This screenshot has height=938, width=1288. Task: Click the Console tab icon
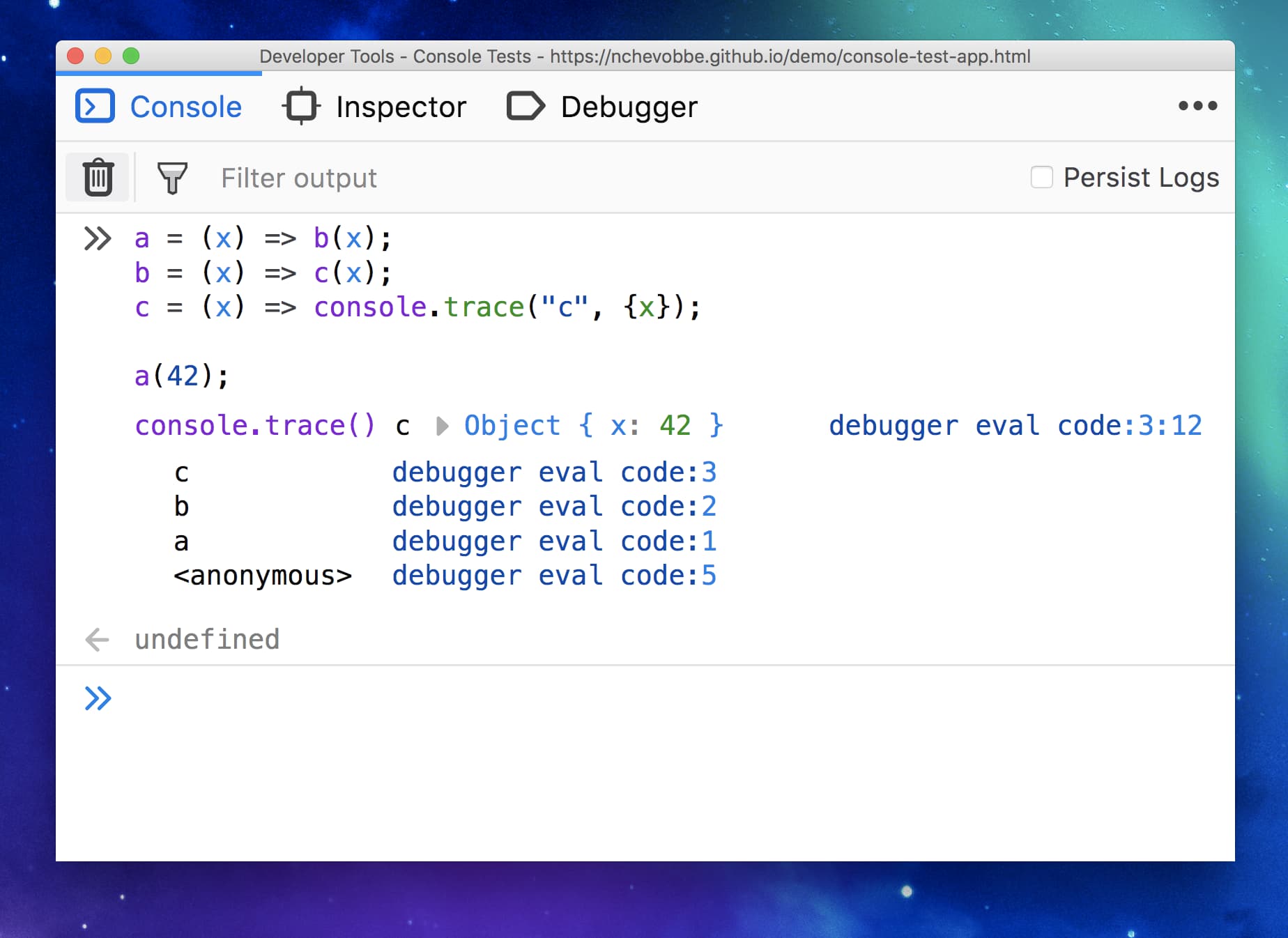click(x=95, y=106)
